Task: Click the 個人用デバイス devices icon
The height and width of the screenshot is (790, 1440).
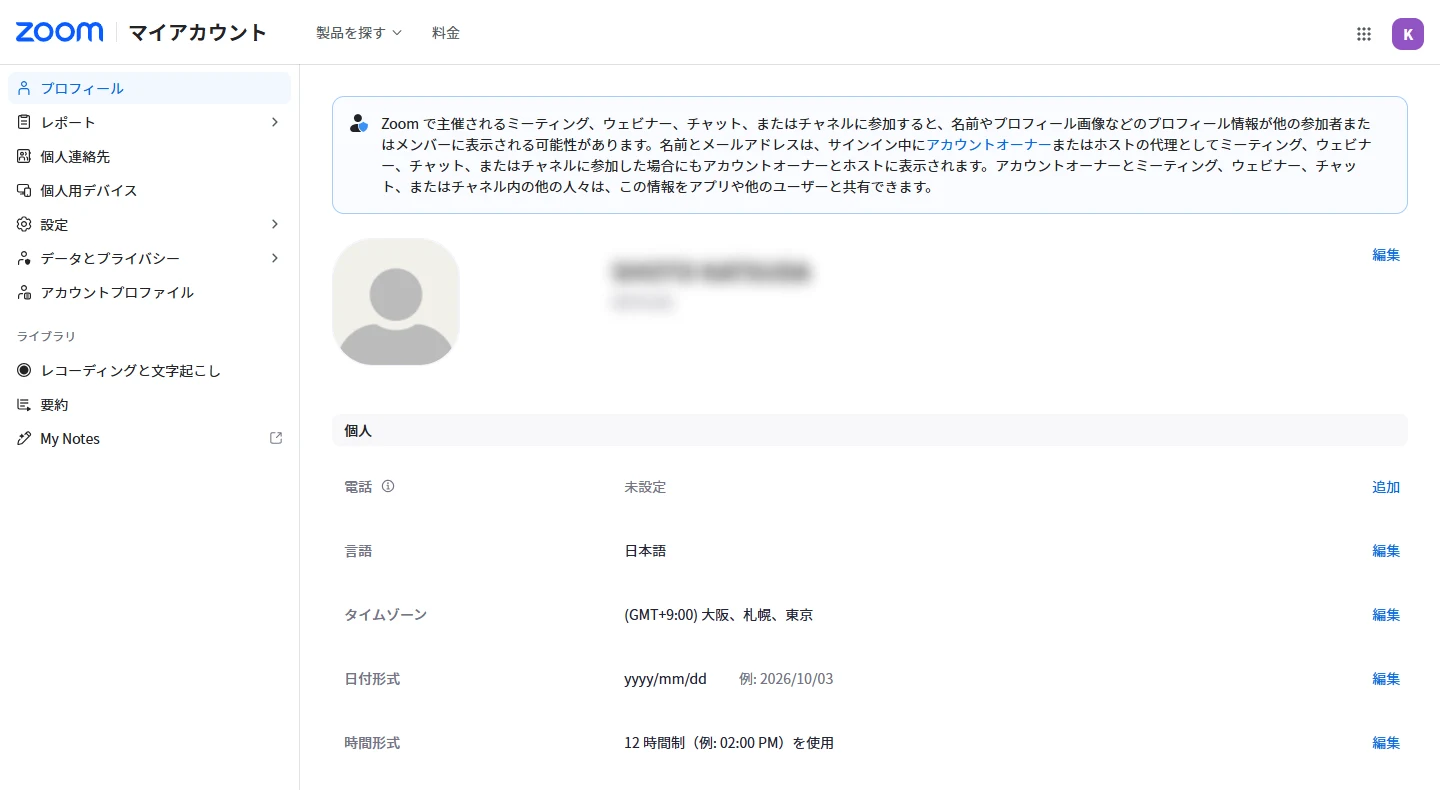Action: (x=25, y=190)
